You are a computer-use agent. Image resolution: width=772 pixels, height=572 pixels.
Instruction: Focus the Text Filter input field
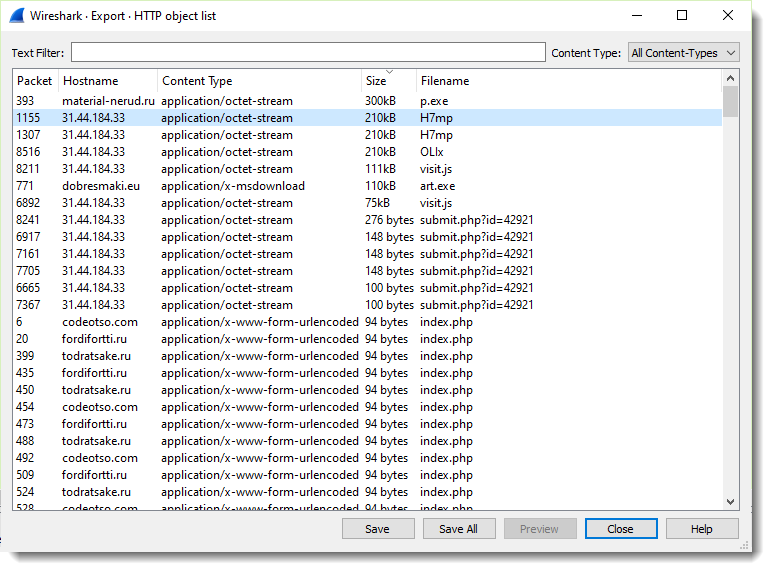[x=308, y=52]
